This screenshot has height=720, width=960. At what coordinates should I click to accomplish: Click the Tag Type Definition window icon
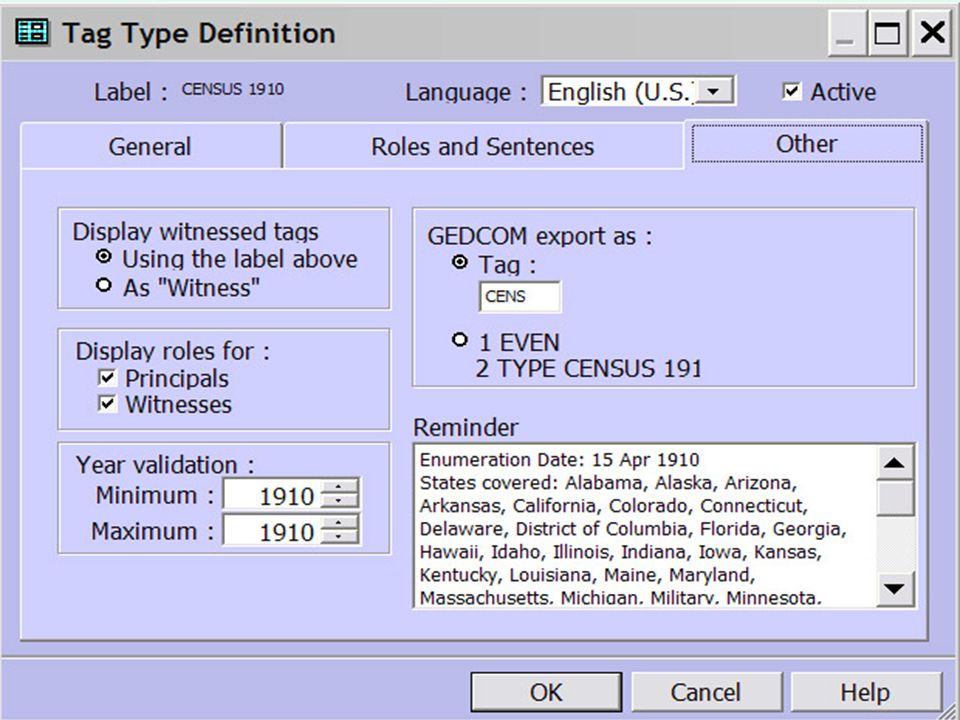32,32
